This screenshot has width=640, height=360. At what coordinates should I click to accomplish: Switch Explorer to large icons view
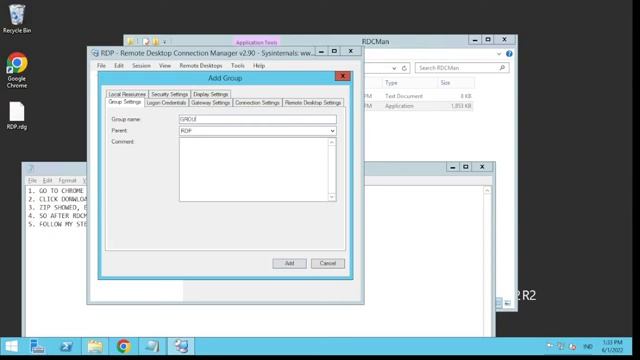508,303
